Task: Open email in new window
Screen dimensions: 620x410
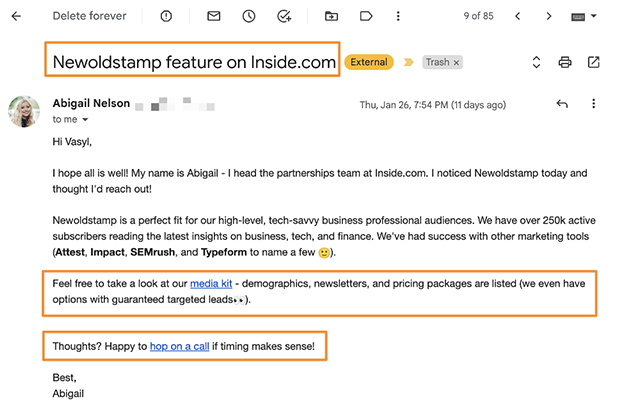Action: coord(594,62)
